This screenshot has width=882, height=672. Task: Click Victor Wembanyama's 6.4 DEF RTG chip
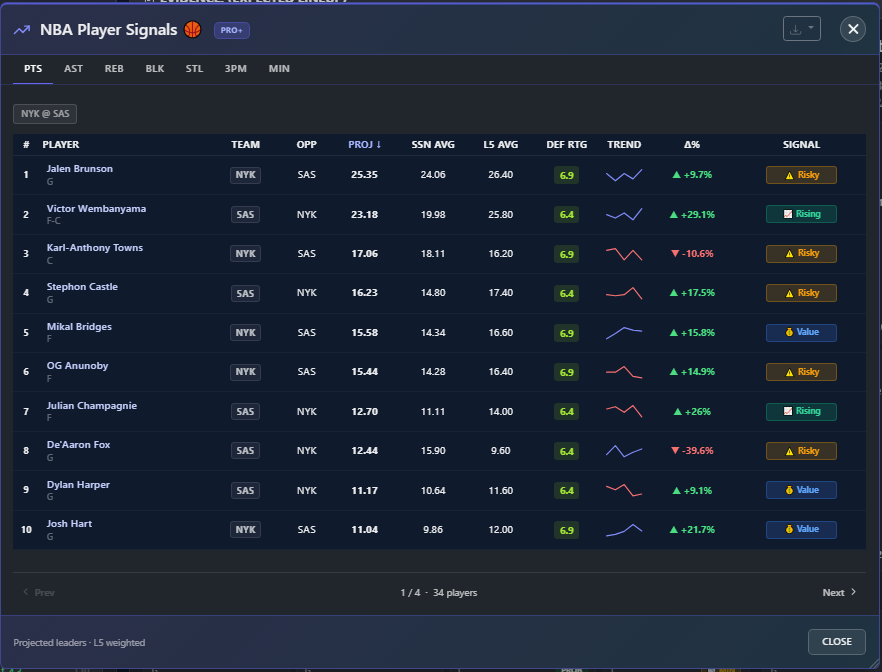click(x=566, y=215)
